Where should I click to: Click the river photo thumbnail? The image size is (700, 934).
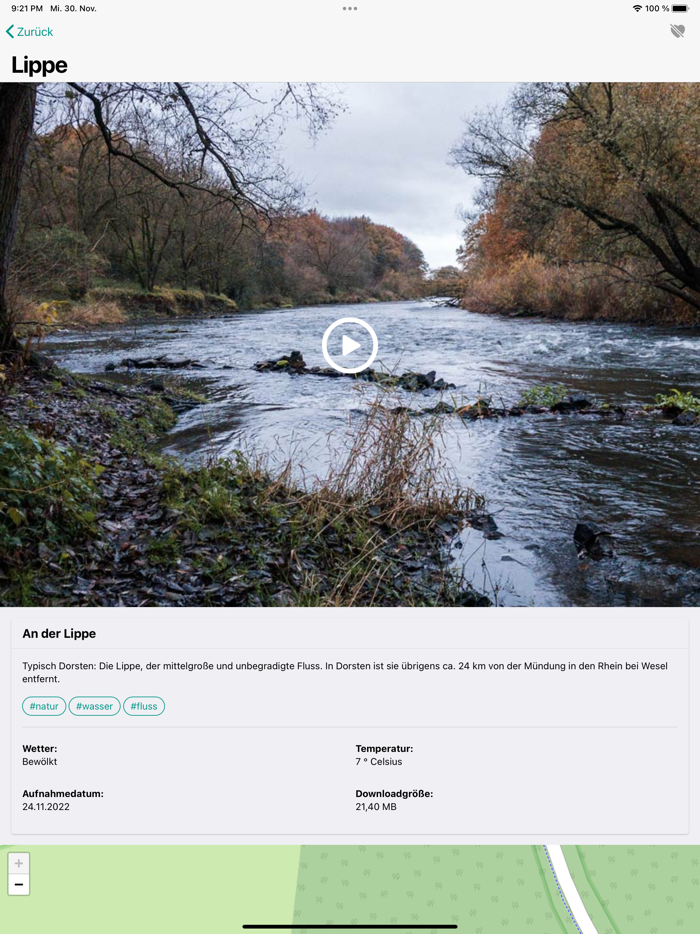[x=350, y=344]
